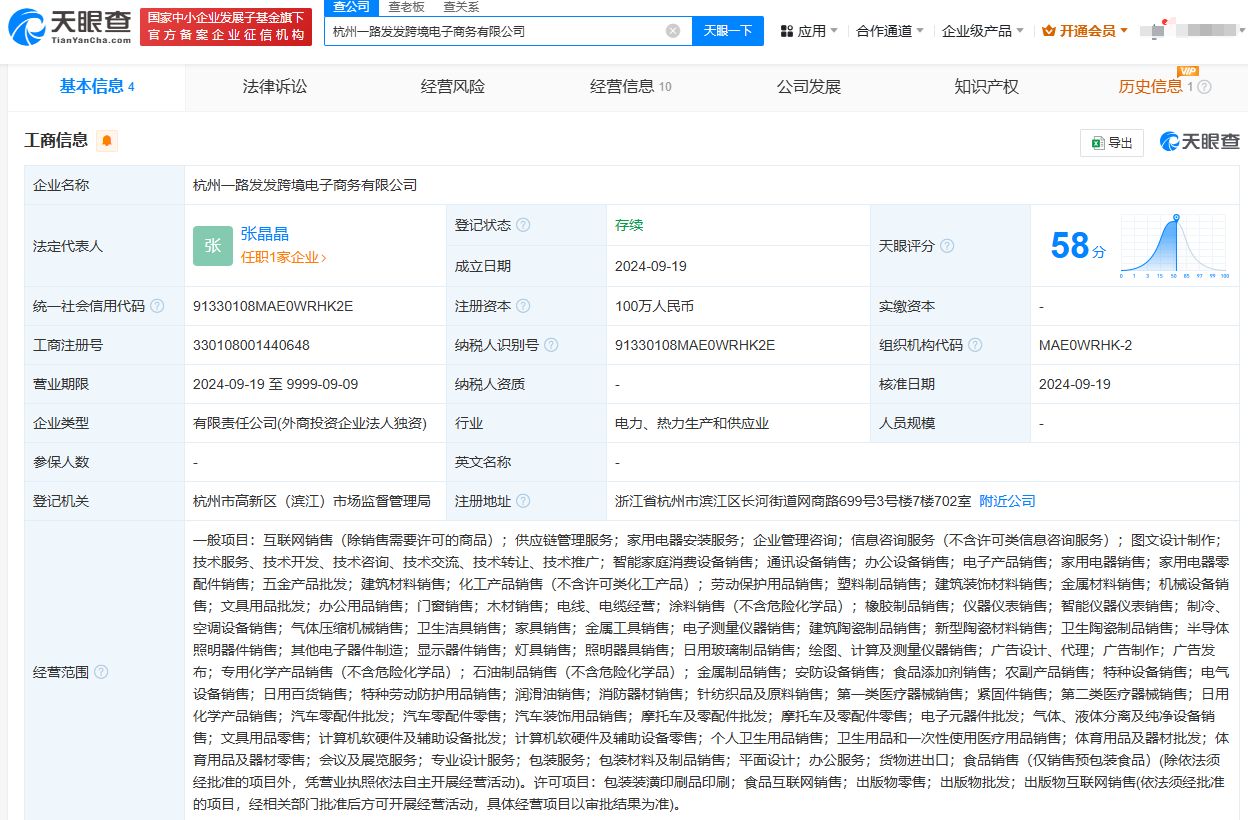Click the help icon next to 统一社会信用代码

(x=157, y=306)
